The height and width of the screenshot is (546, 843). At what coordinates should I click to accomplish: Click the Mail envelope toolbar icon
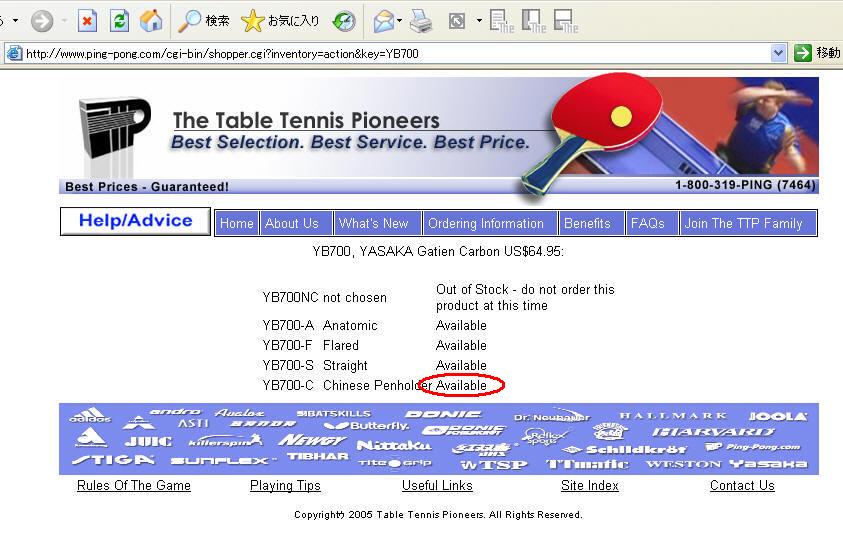pos(383,21)
